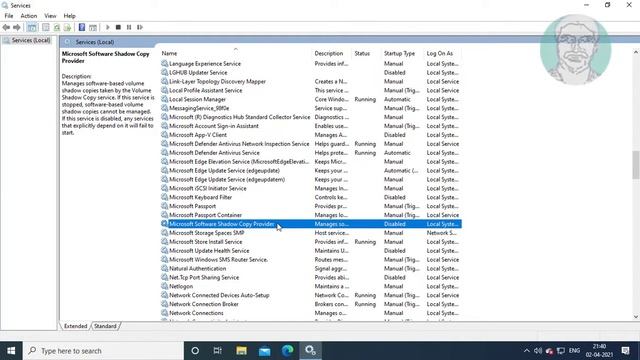Select the MessagingService_98f0e row

[311, 108]
